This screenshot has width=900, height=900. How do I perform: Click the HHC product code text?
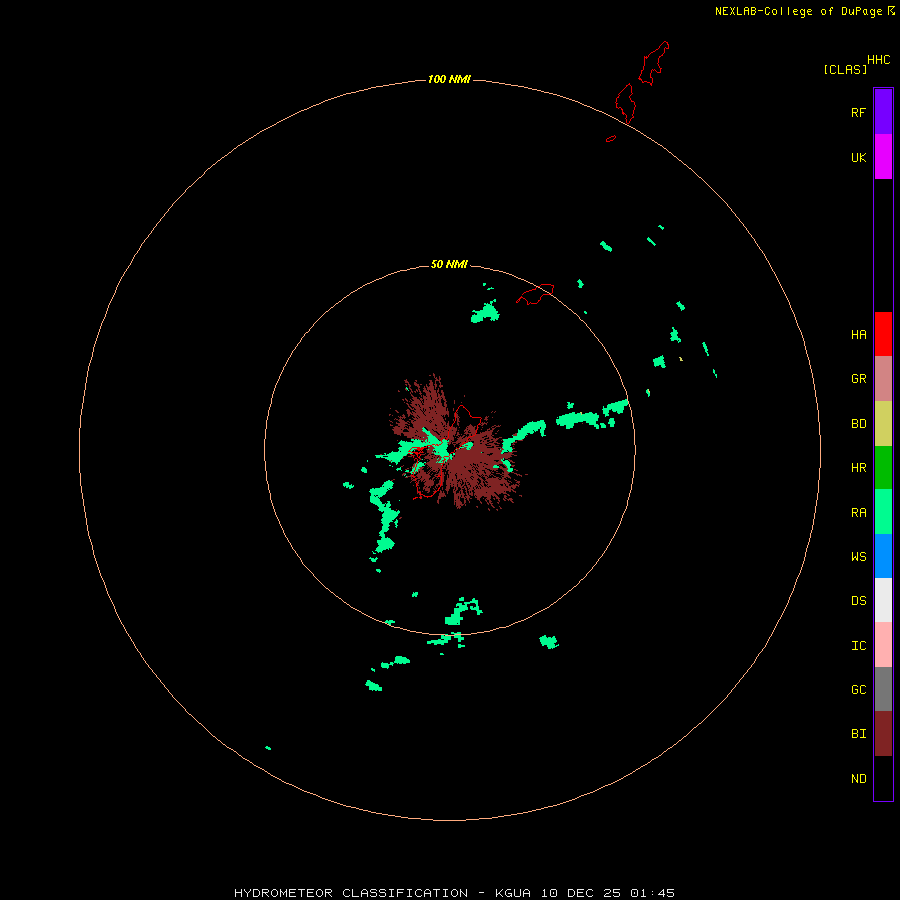coord(878,60)
